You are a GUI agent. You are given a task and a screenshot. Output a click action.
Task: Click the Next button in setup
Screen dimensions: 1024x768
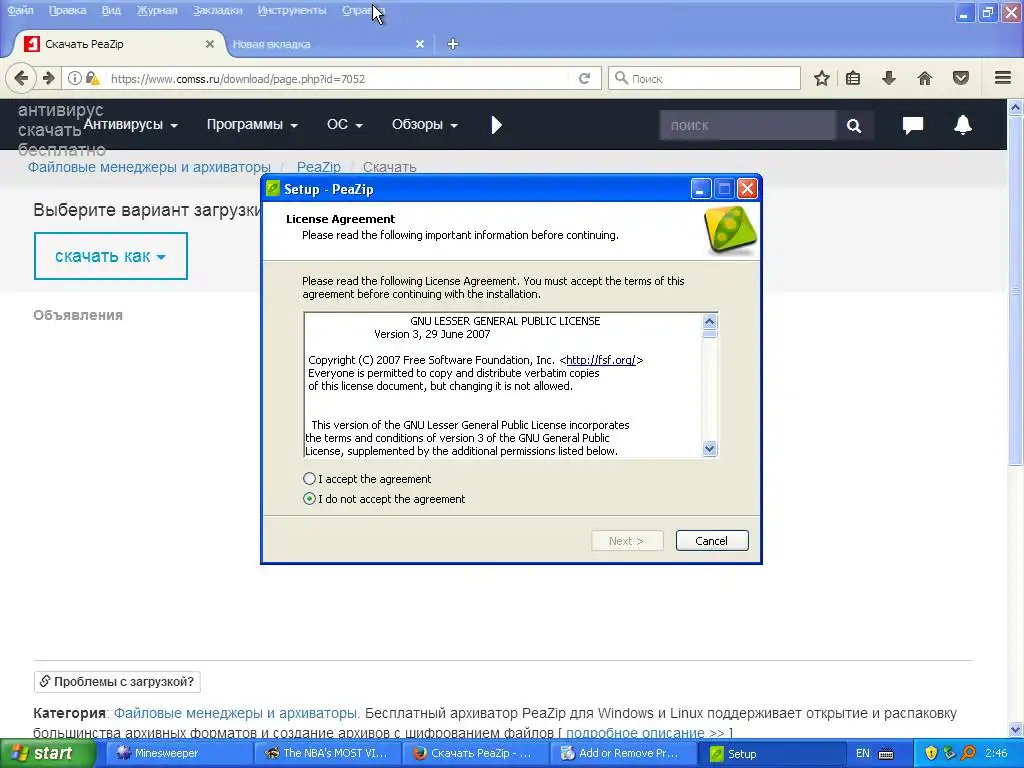pyautogui.click(x=627, y=541)
